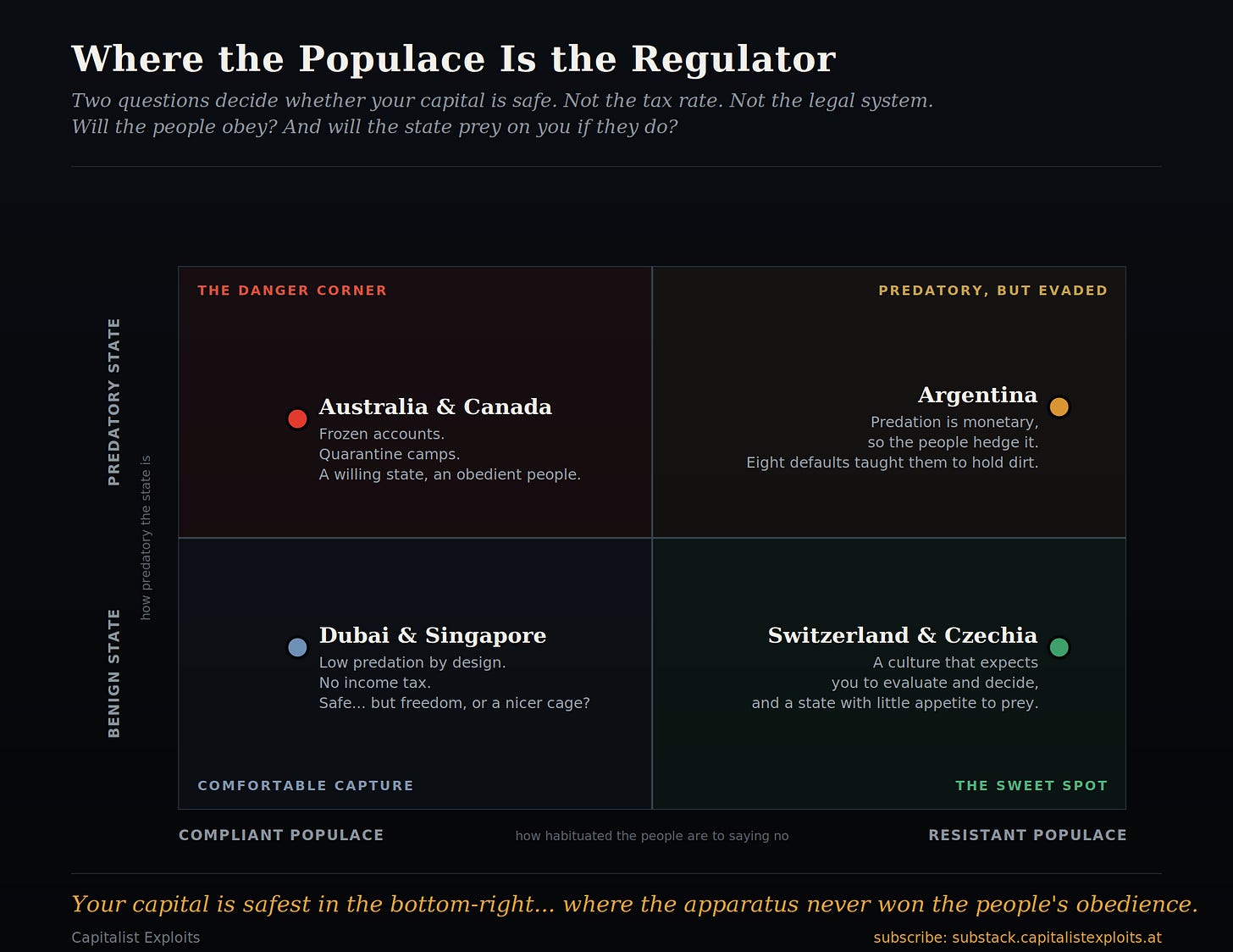1233x952 pixels.
Task: Click 'A culture that expects' line
Action: click(956, 663)
